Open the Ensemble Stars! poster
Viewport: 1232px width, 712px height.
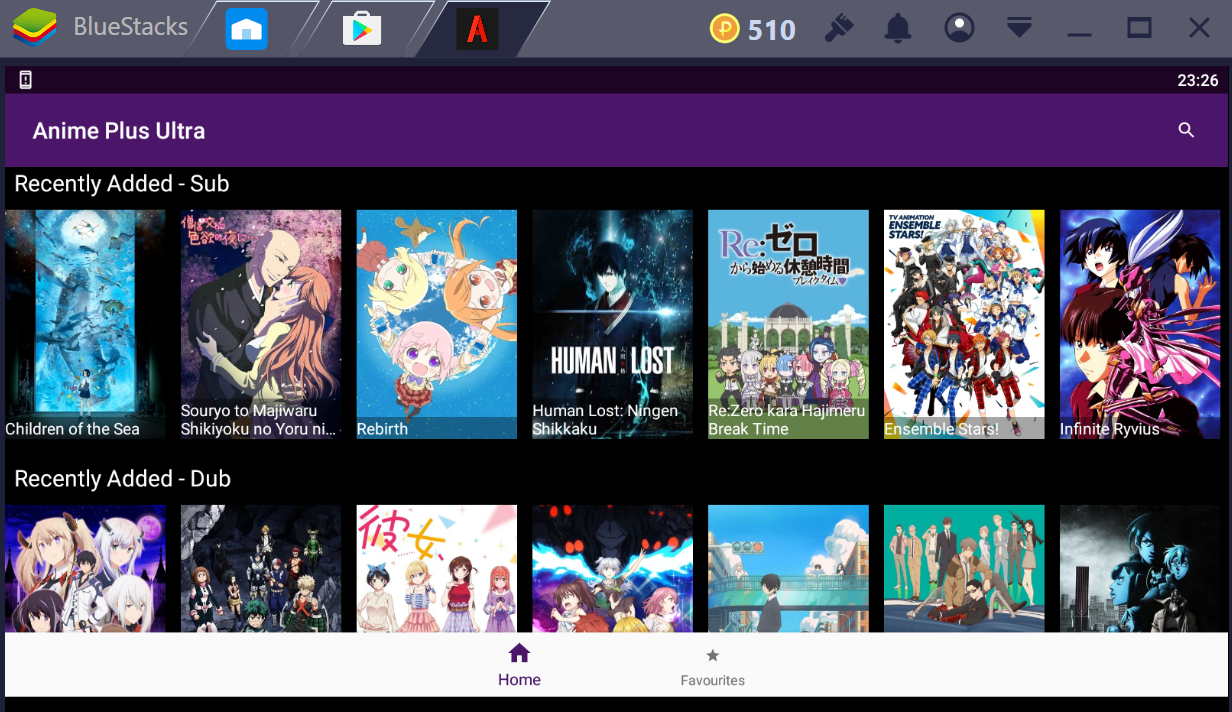[964, 324]
